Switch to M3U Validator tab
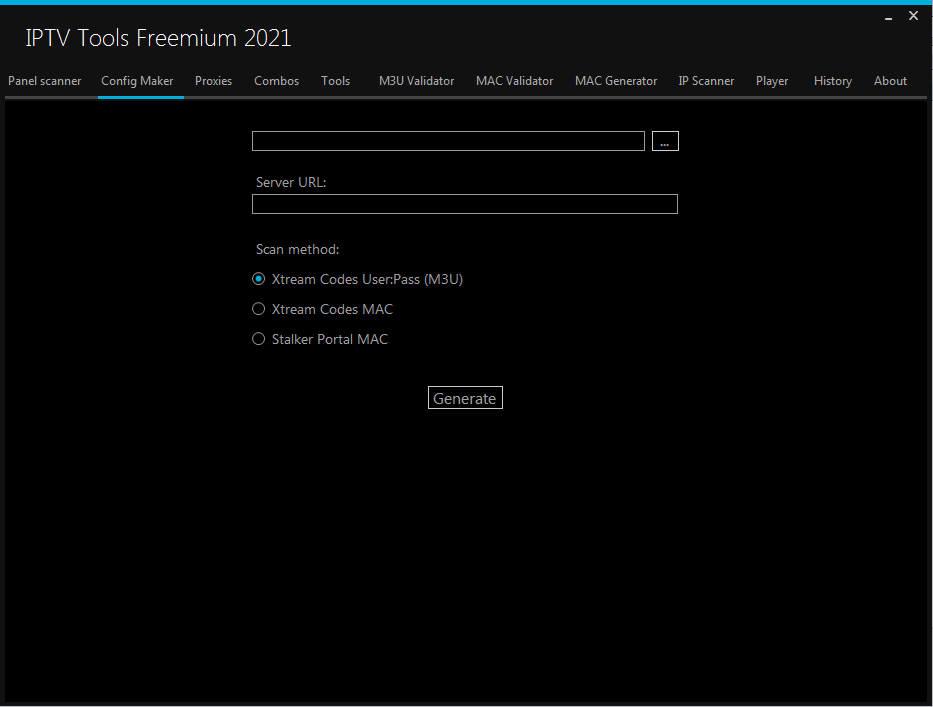Image resolution: width=933 pixels, height=707 pixels. click(417, 81)
